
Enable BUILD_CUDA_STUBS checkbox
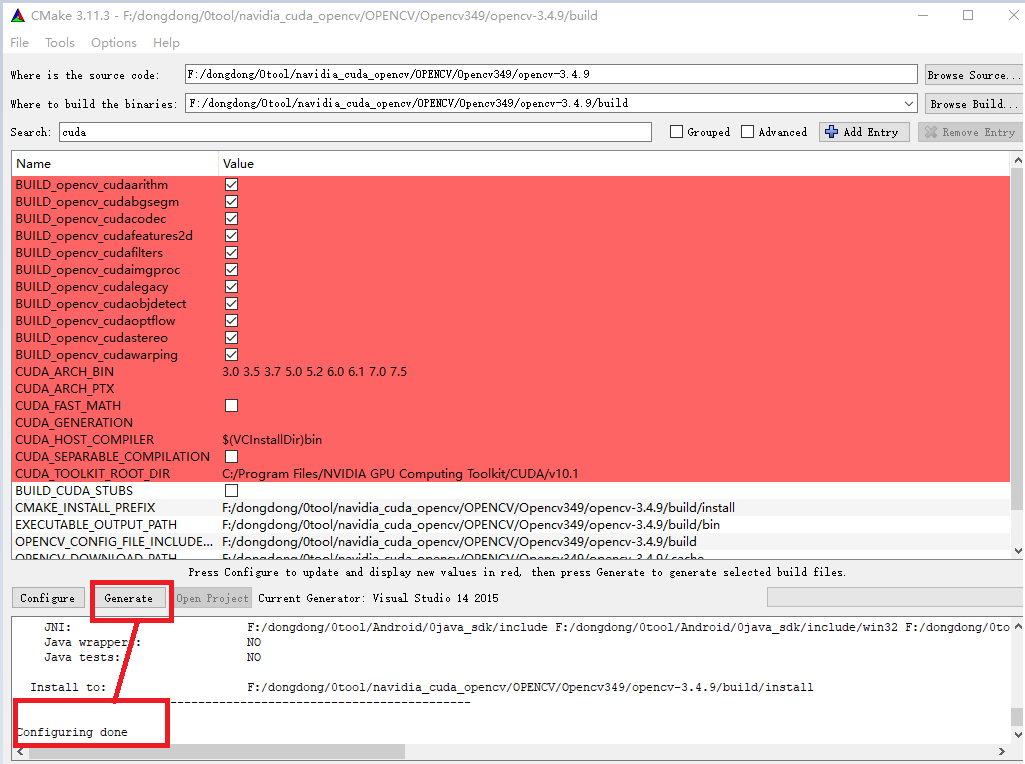231,491
